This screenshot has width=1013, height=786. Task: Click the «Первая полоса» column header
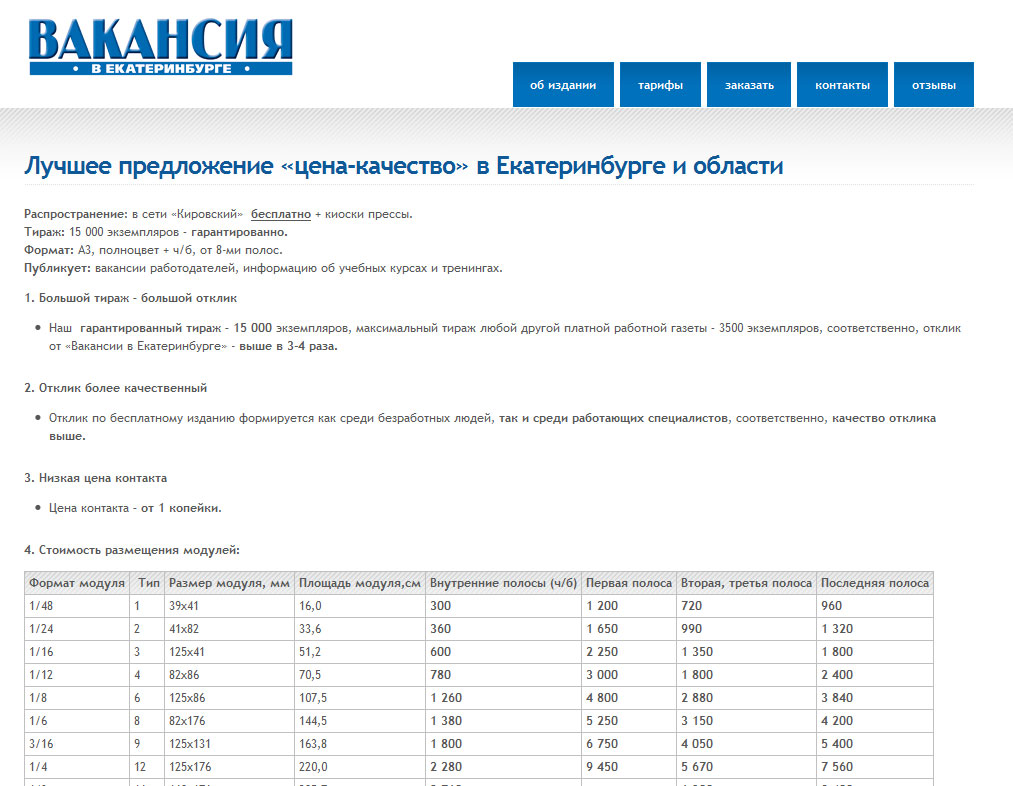(629, 583)
